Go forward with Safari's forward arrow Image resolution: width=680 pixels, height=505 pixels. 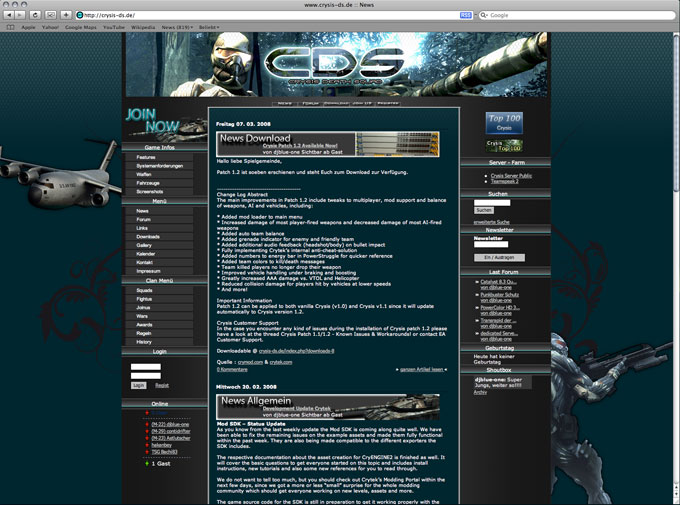[20, 15]
